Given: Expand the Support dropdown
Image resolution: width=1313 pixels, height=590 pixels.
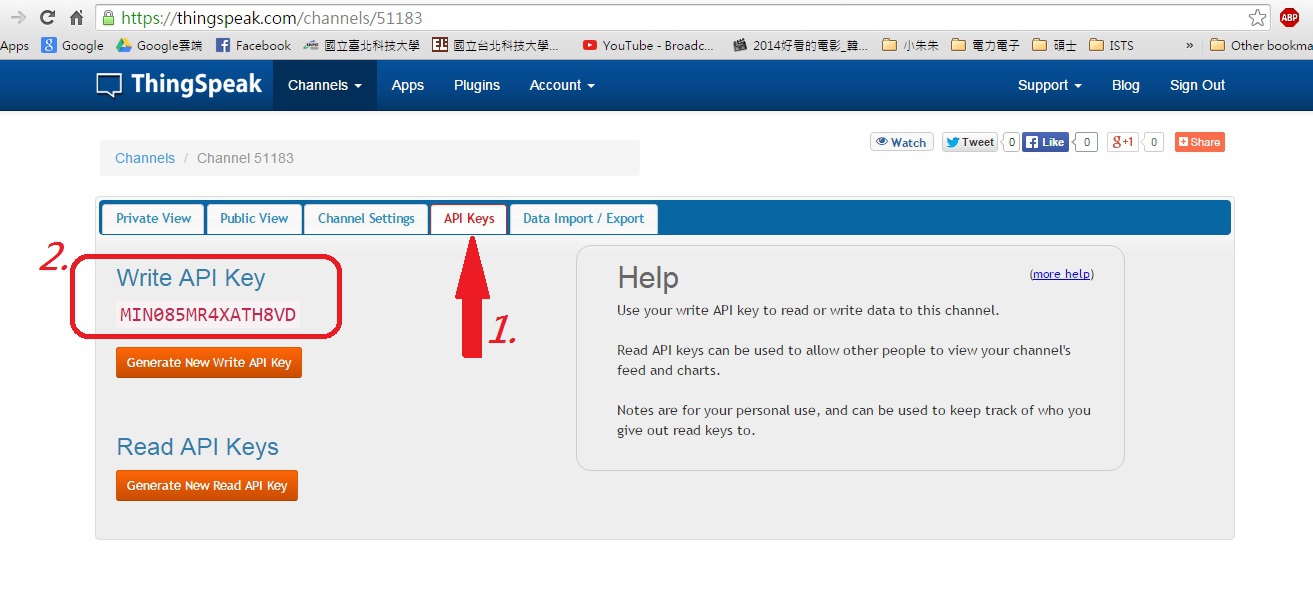Looking at the screenshot, I should [x=1049, y=85].
